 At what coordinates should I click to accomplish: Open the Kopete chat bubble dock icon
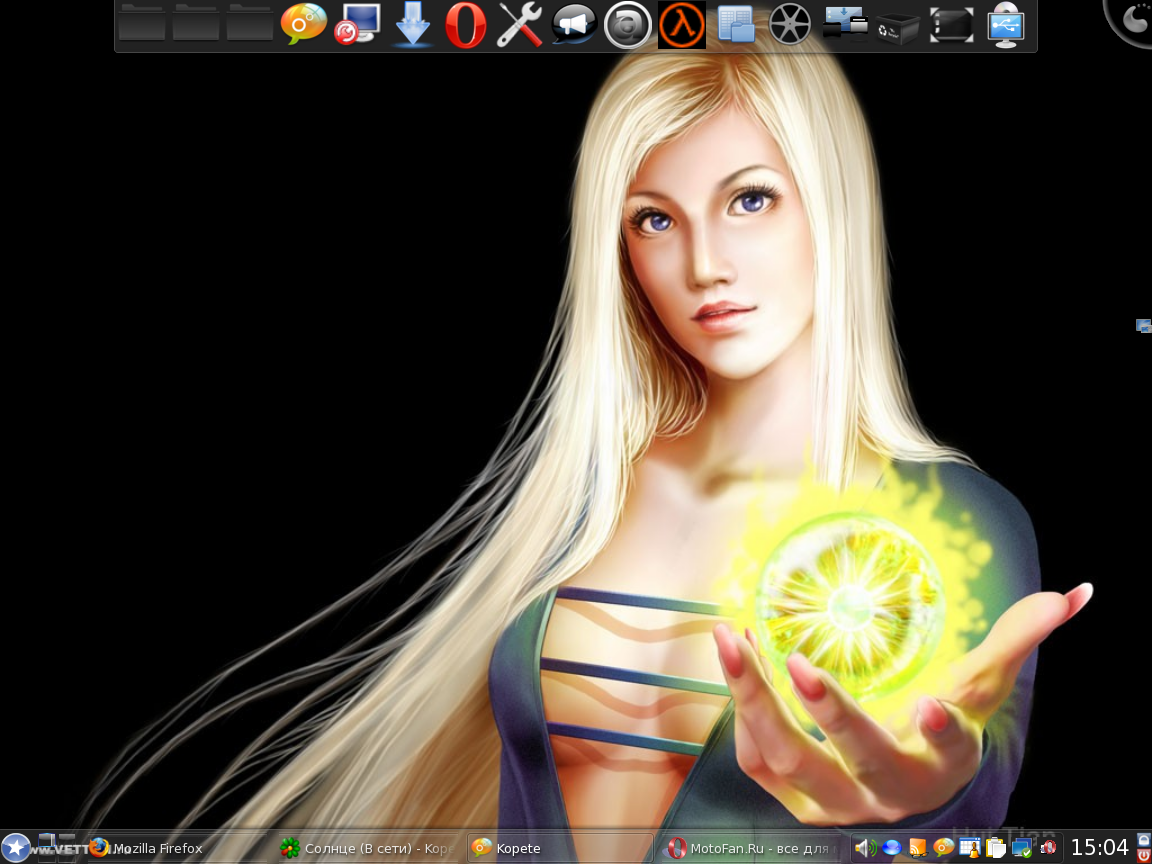pos(303,24)
